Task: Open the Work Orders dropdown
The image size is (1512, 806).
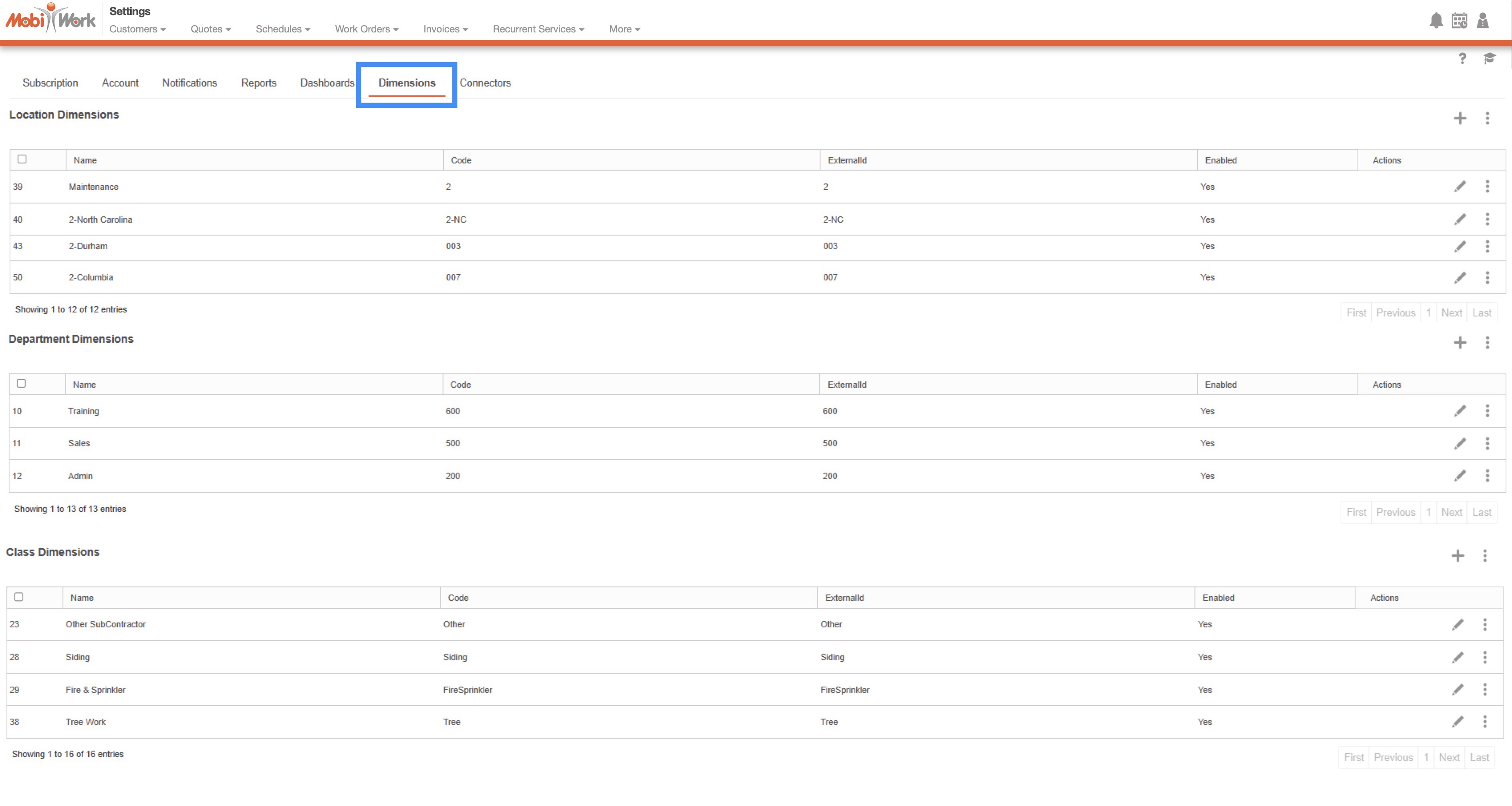Action: pyautogui.click(x=366, y=29)
